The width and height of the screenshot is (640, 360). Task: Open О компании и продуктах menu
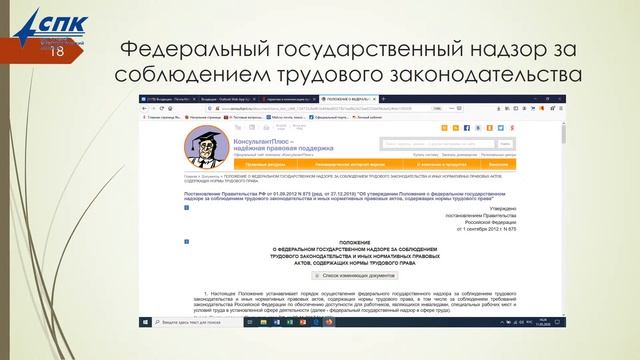click(442, 164)
